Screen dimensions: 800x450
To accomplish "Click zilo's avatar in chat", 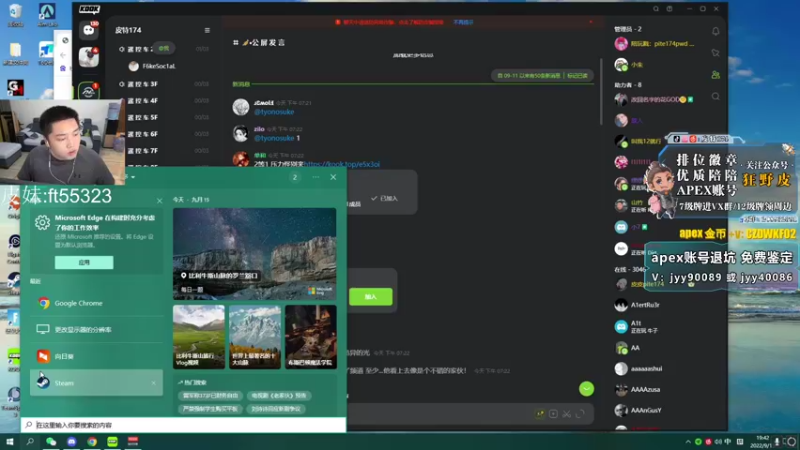I will point(241,134).
